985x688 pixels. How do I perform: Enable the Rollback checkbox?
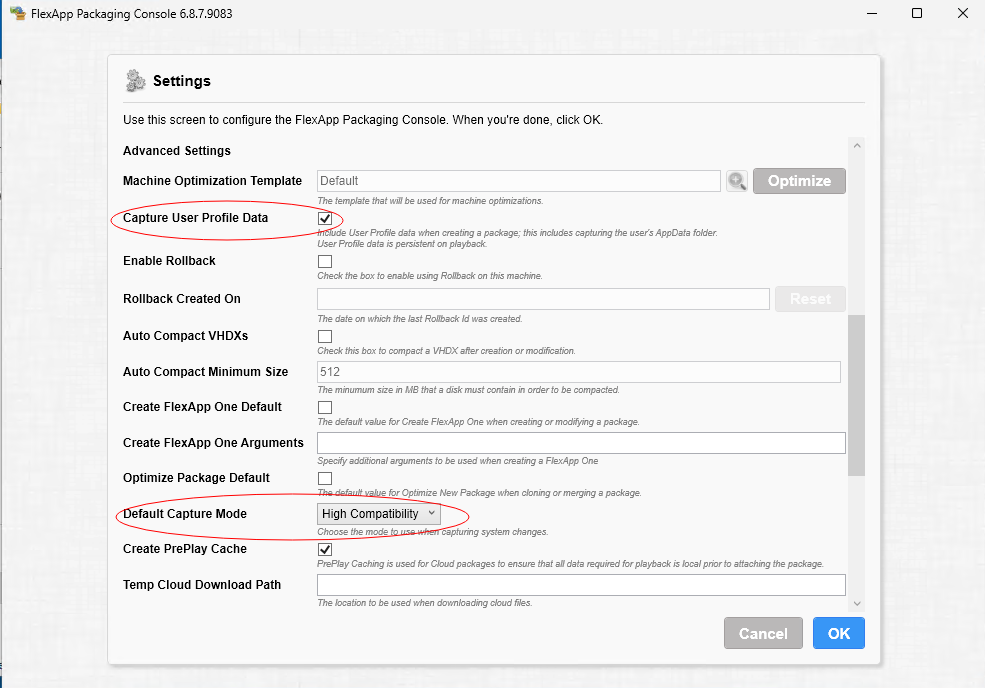[x=325, y=261]
